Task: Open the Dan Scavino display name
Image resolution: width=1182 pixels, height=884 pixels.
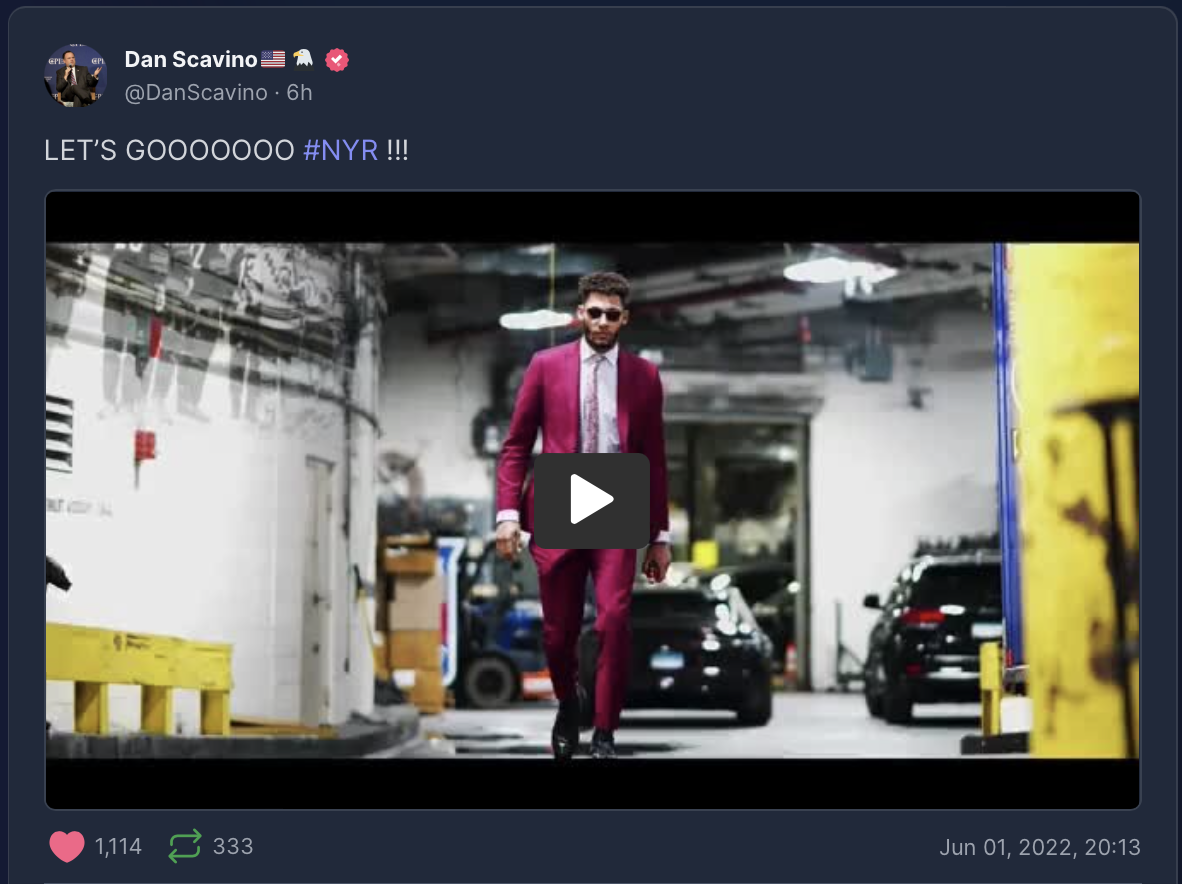Action: coord(191,59)
